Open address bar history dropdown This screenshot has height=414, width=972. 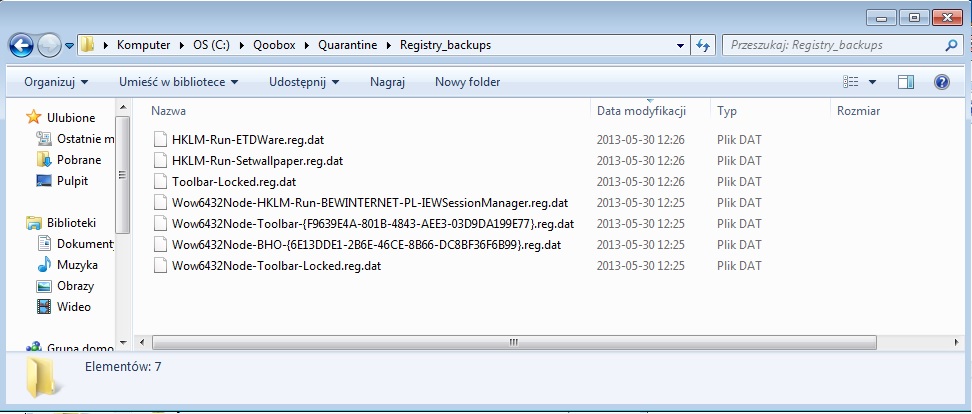click(681, 46)
